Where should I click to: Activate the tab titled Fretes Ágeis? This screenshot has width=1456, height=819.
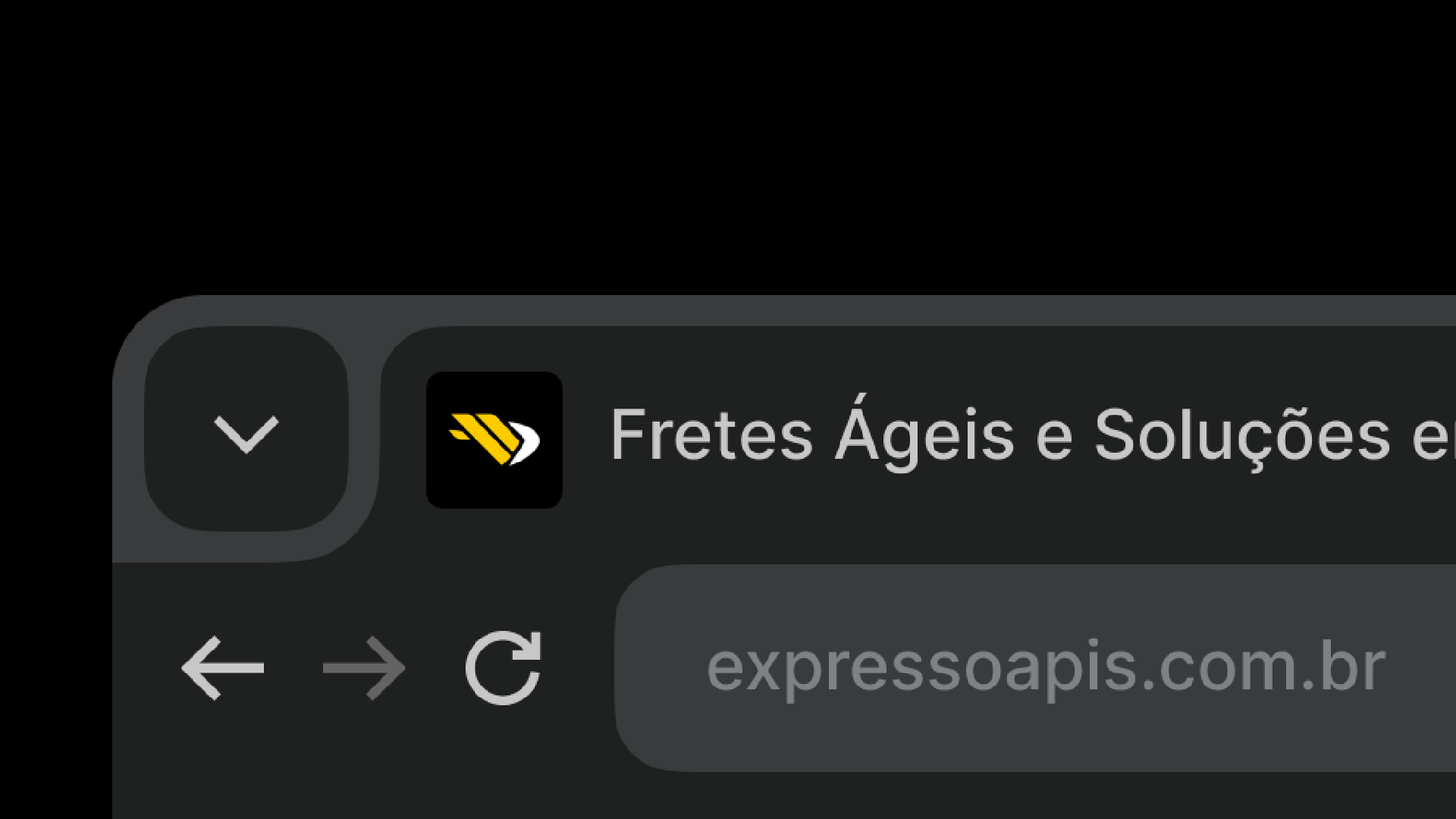pyautogui.click(x=986, y=435)
